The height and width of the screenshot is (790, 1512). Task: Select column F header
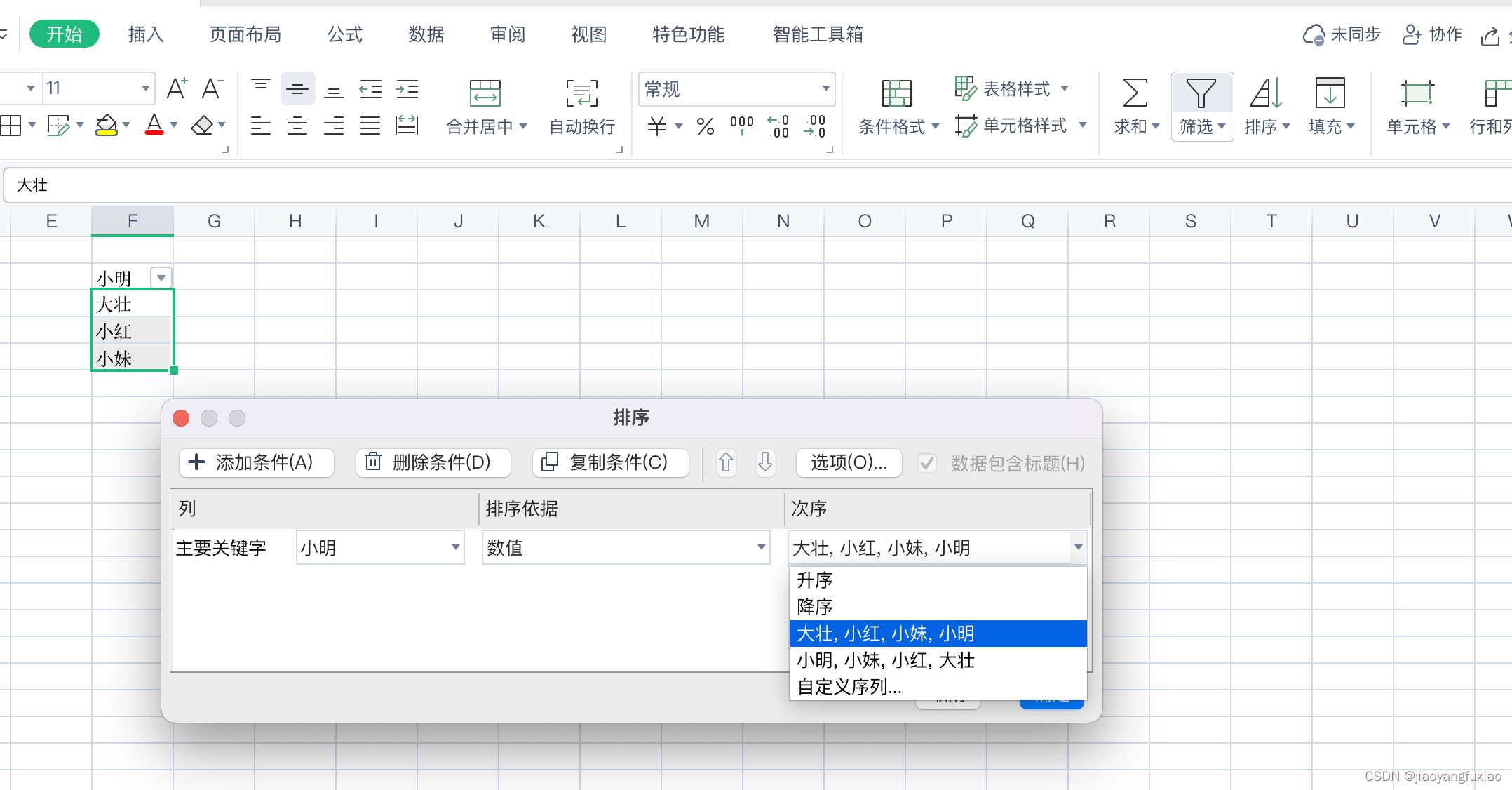click(133, 221)
